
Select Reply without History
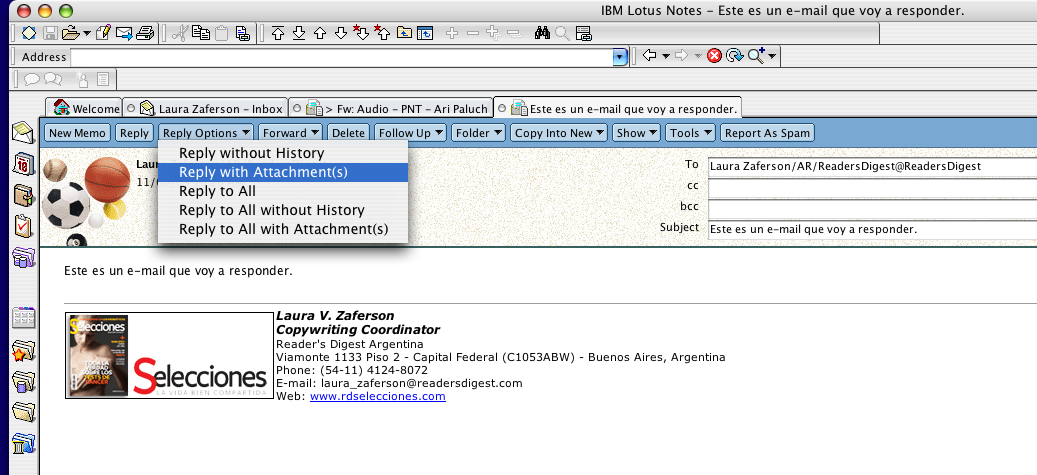[x=282, y=153]
